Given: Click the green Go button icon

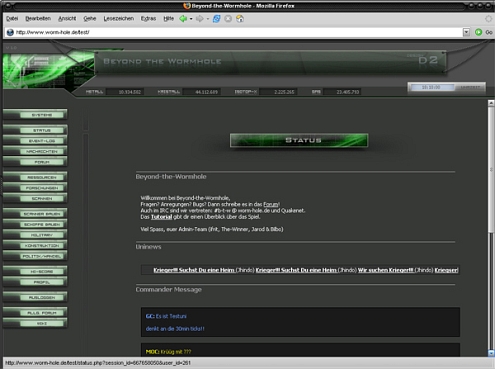Looking at the screenshot, I should [478, 32].
